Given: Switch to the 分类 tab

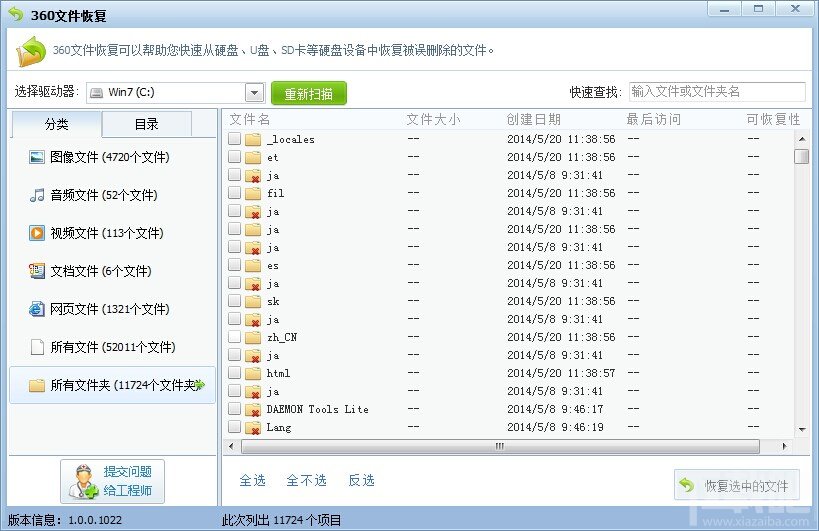Looking at the screenshot, I should click(x=56, y=124).
